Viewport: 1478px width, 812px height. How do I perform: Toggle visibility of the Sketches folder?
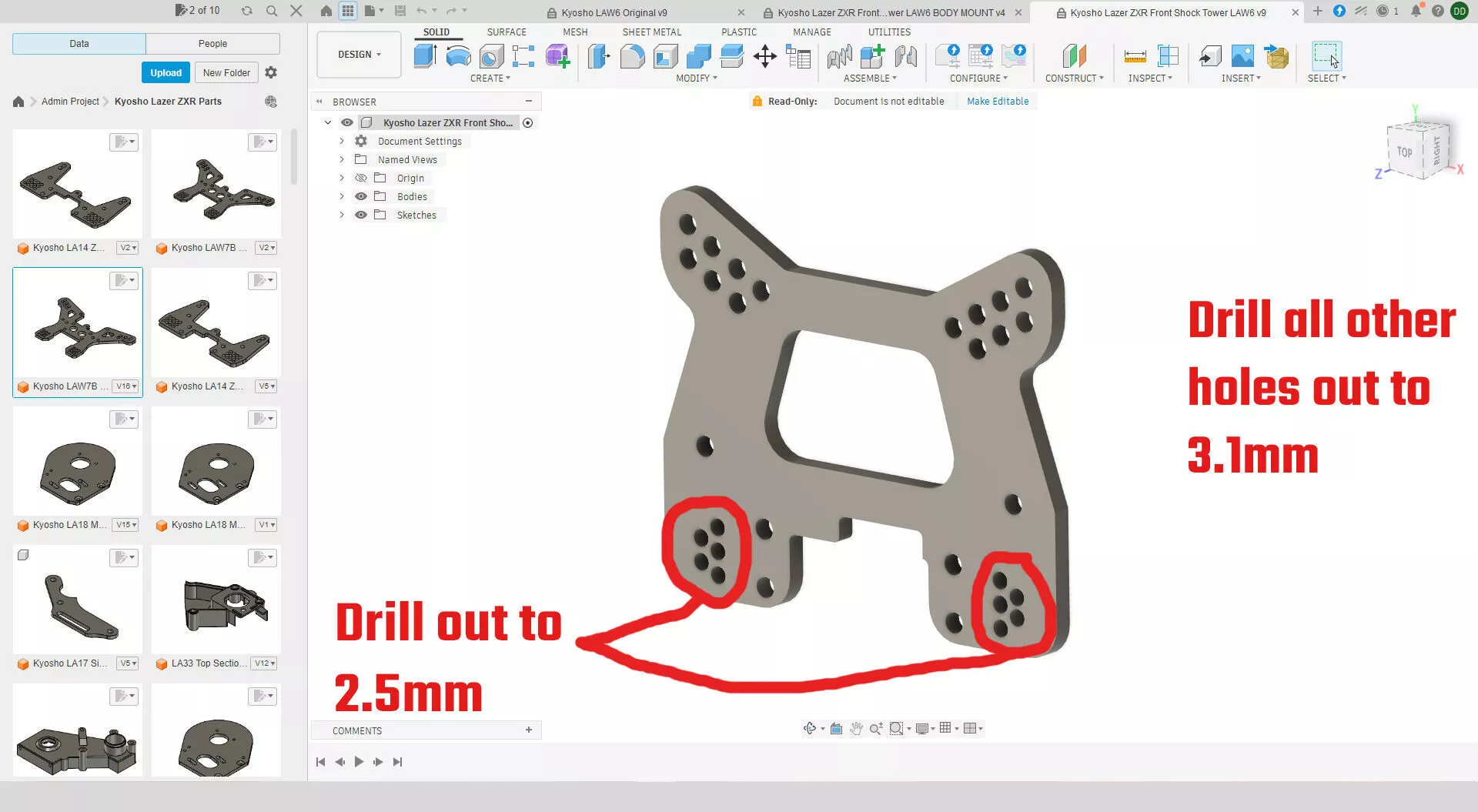(361, 215)
